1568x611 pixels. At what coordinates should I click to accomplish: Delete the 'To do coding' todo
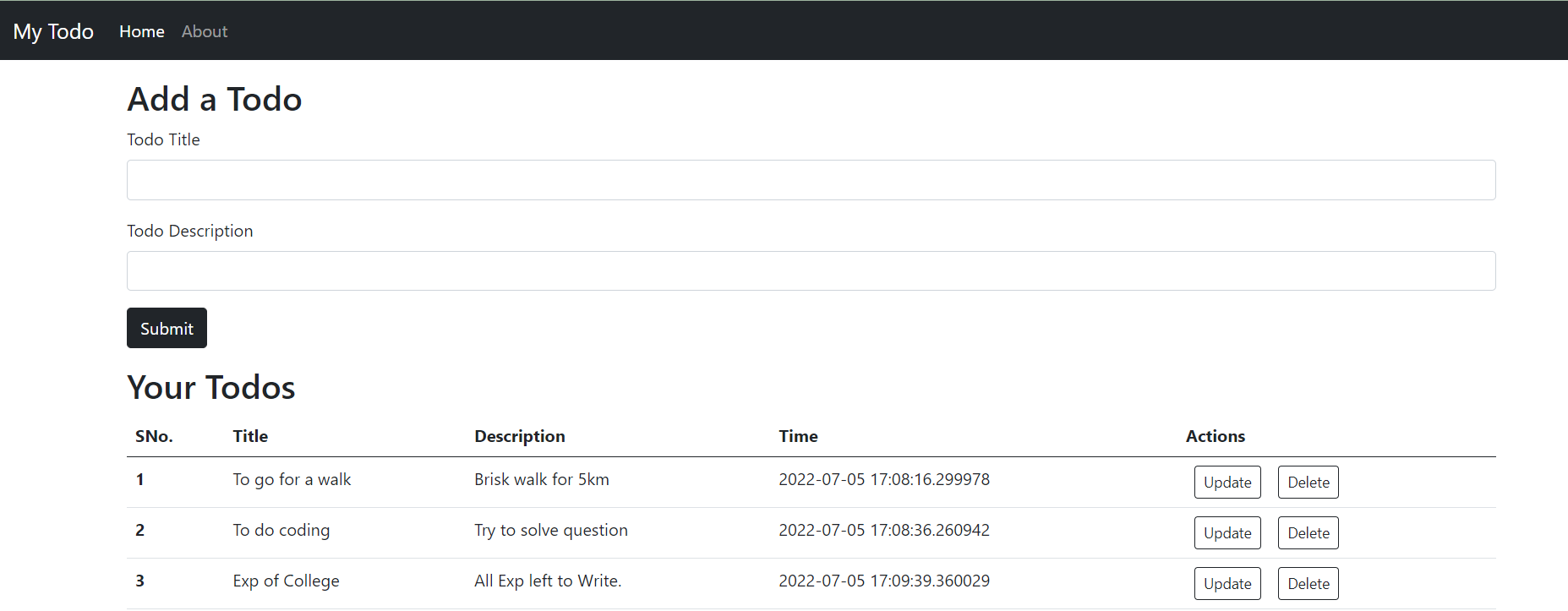pyautogui.click(x=1308, y=532)
